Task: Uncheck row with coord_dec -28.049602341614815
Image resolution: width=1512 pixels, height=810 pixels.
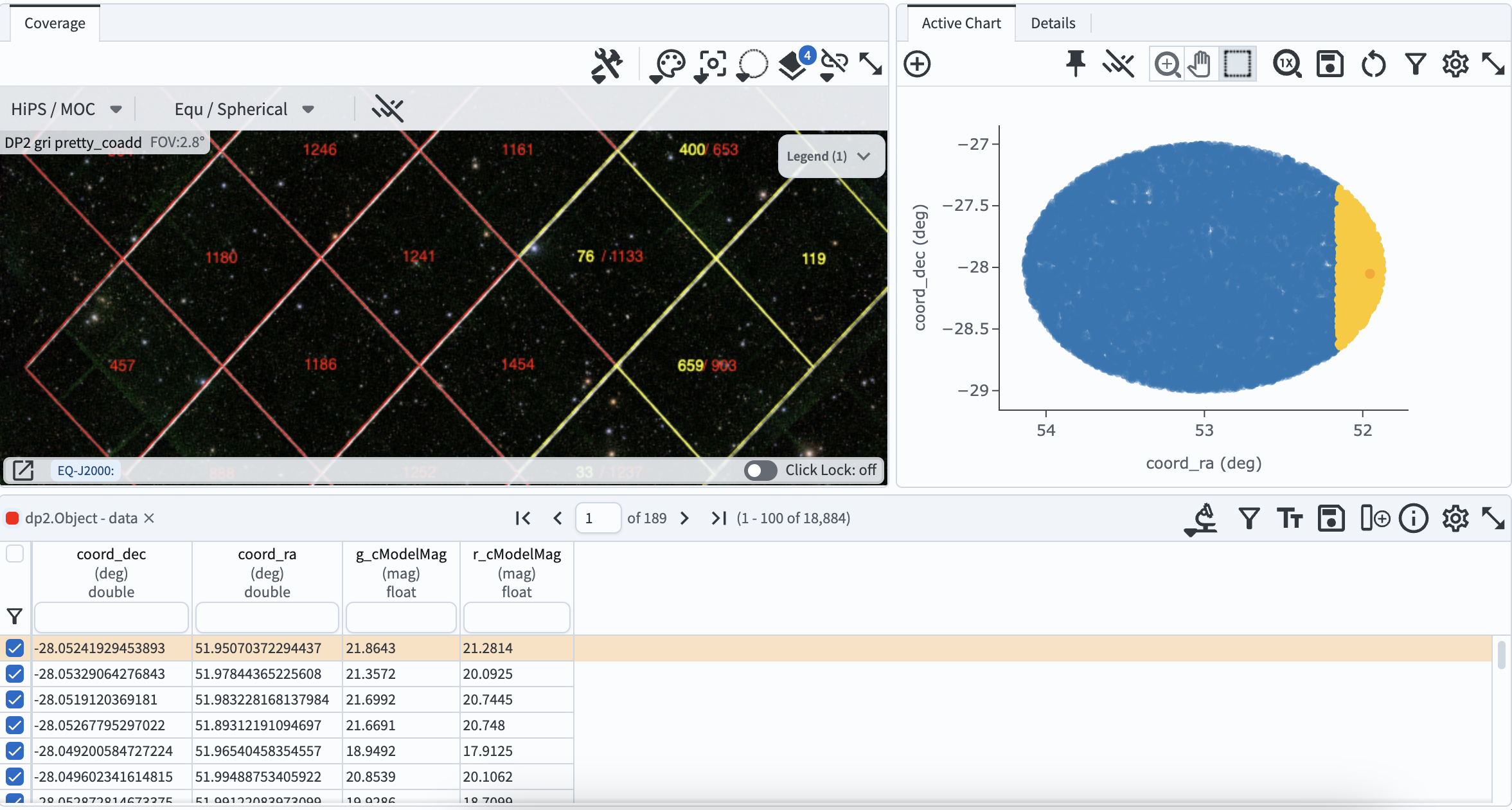Action: 15,777
